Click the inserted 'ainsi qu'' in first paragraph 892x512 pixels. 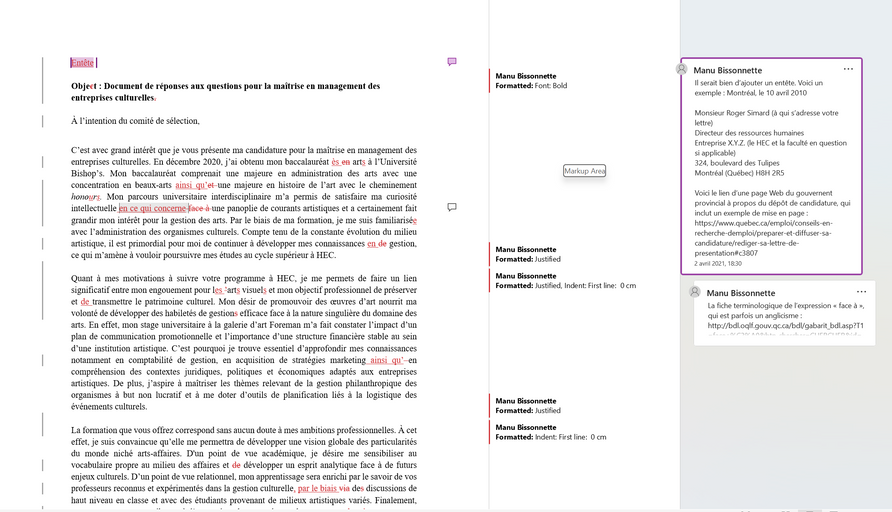tap(195, 185)
